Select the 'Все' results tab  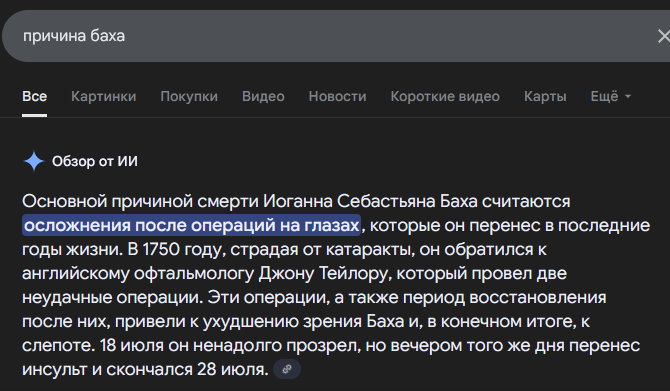coord(35,97)
